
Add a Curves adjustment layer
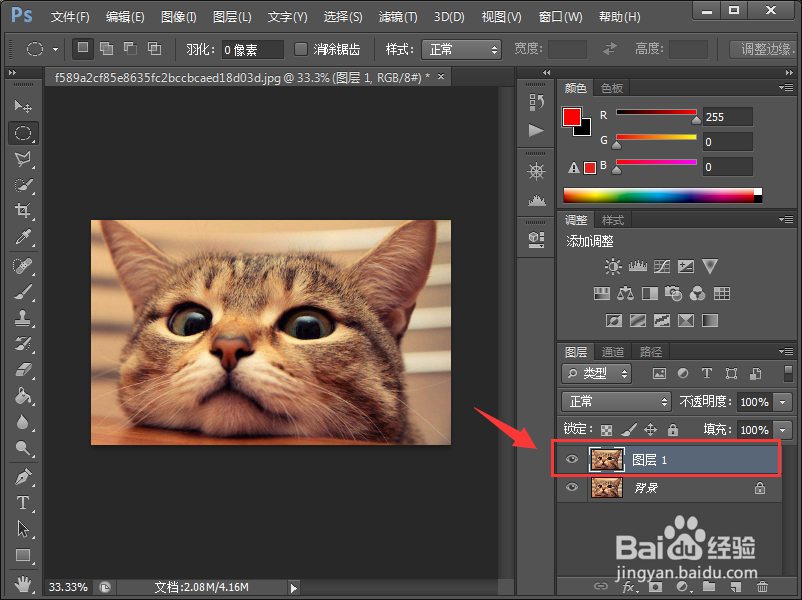pos(662,266)
